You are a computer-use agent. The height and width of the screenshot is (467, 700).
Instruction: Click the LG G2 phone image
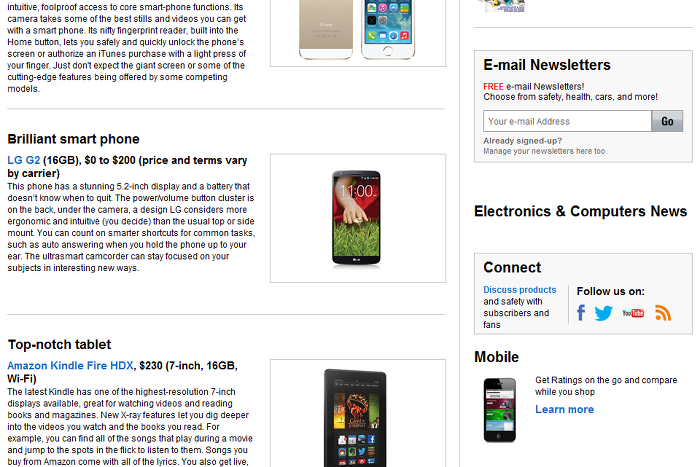coord(356,218)
